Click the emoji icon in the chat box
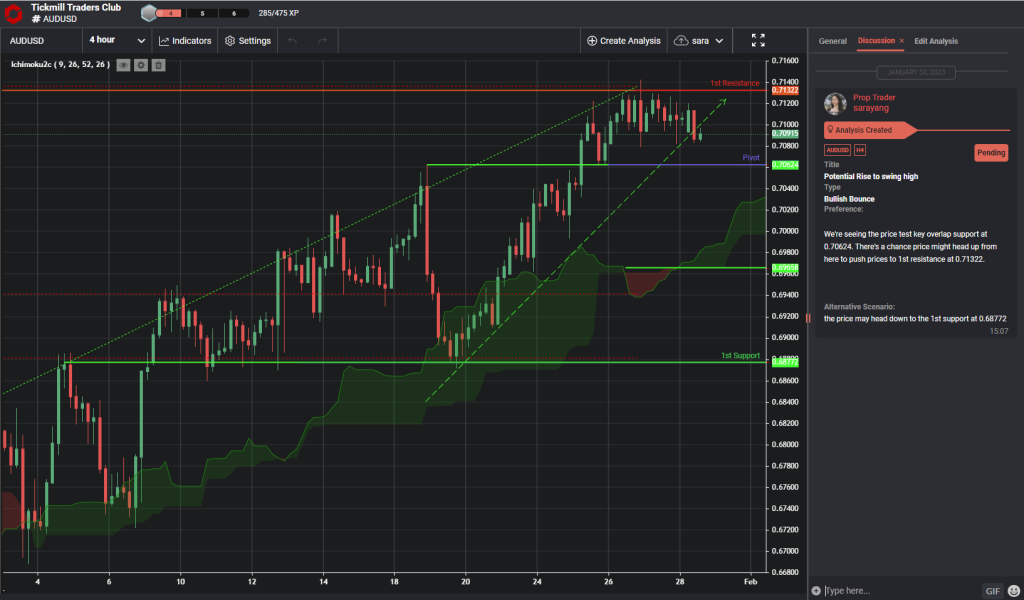 (1013, 590)
